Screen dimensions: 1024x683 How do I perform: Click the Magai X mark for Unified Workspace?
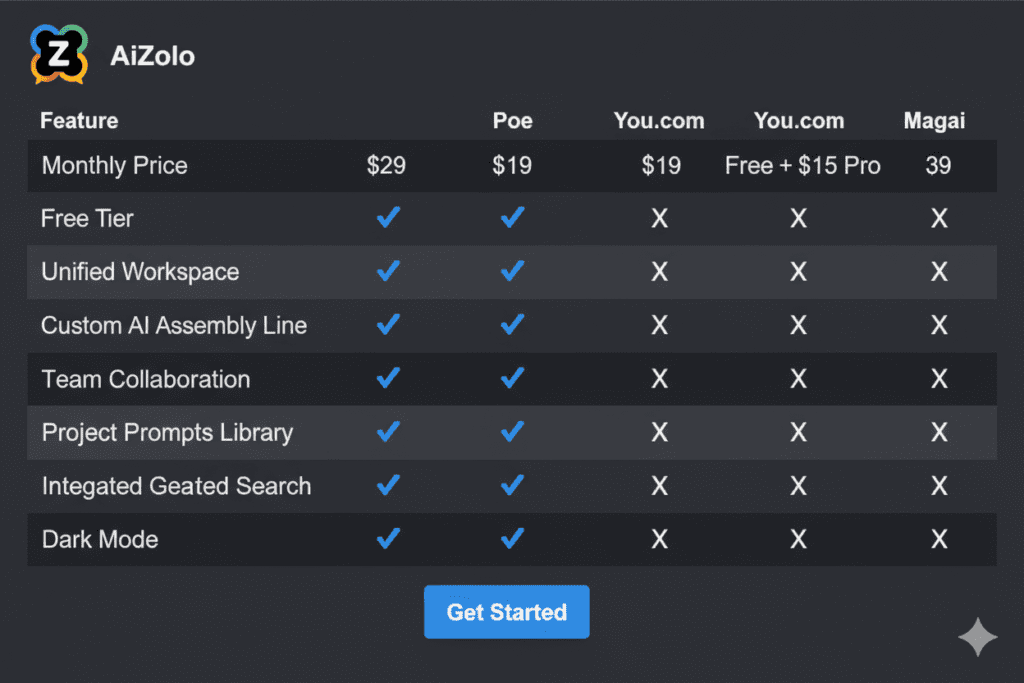pos(939,272)
